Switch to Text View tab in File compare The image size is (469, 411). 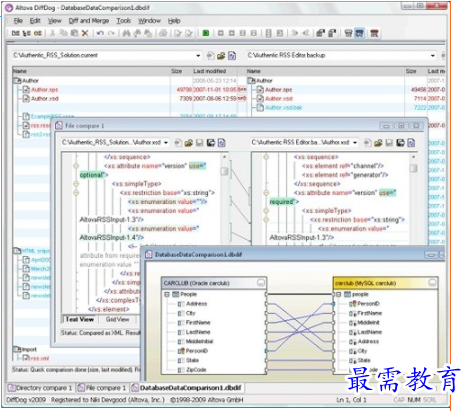[80, 319]
